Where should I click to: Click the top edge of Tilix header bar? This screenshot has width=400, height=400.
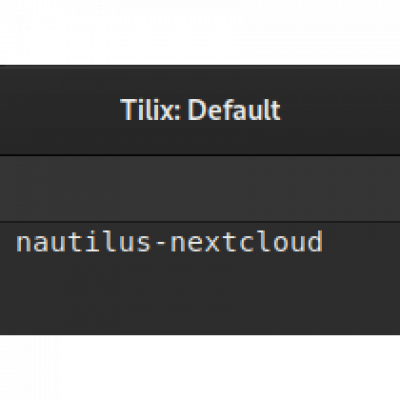click(x=200, y=66)
